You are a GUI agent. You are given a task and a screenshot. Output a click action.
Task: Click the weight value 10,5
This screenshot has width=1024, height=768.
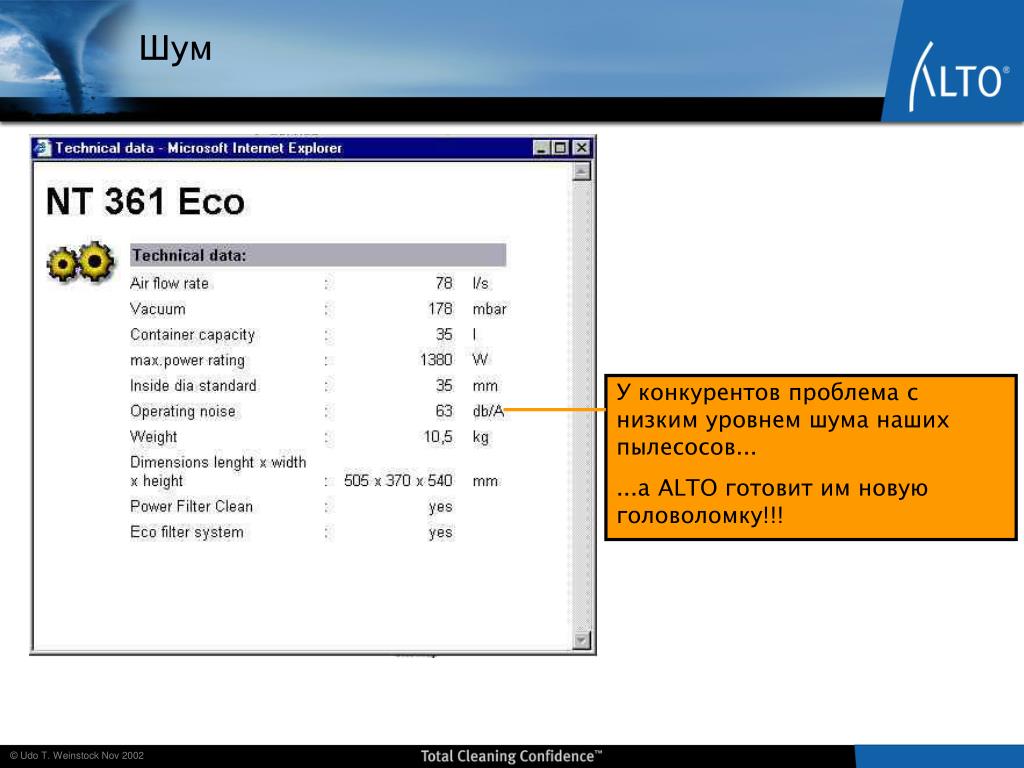pyautogui.click(x=438, y=437)
